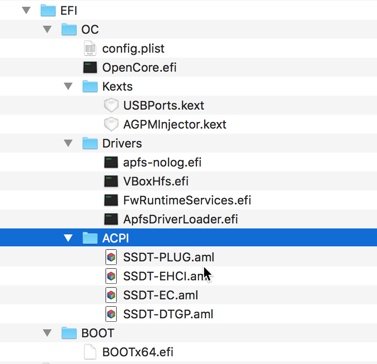
Task: Collapse the Drivers folder triangle
Action: (x=68, y=143)
